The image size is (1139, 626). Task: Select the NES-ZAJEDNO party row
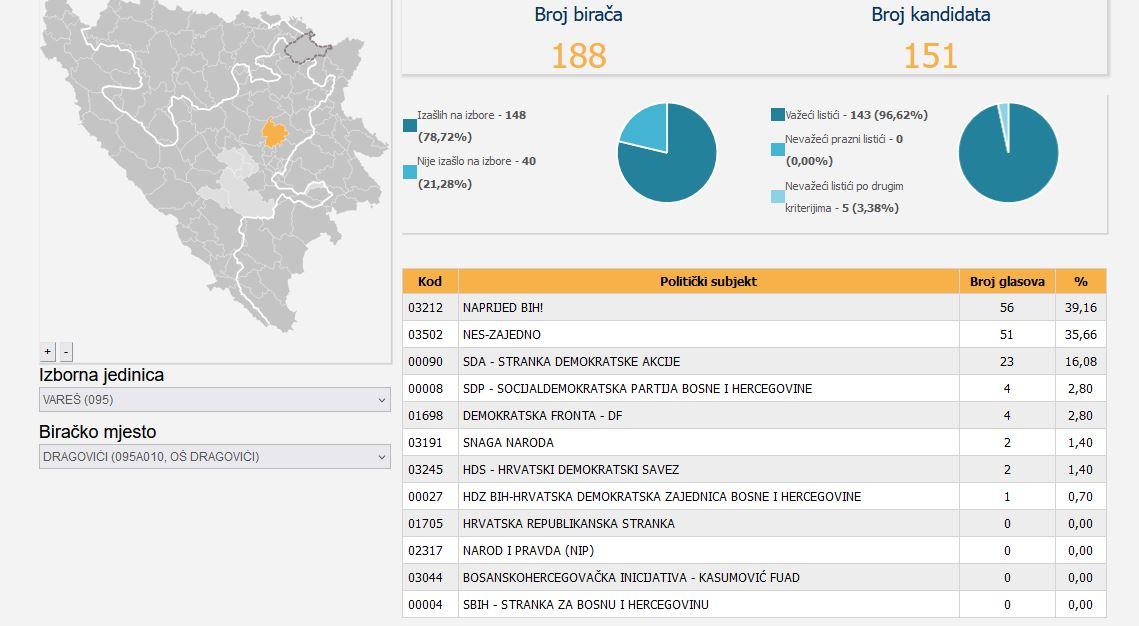pyautogui.click(x=754, y=334)
